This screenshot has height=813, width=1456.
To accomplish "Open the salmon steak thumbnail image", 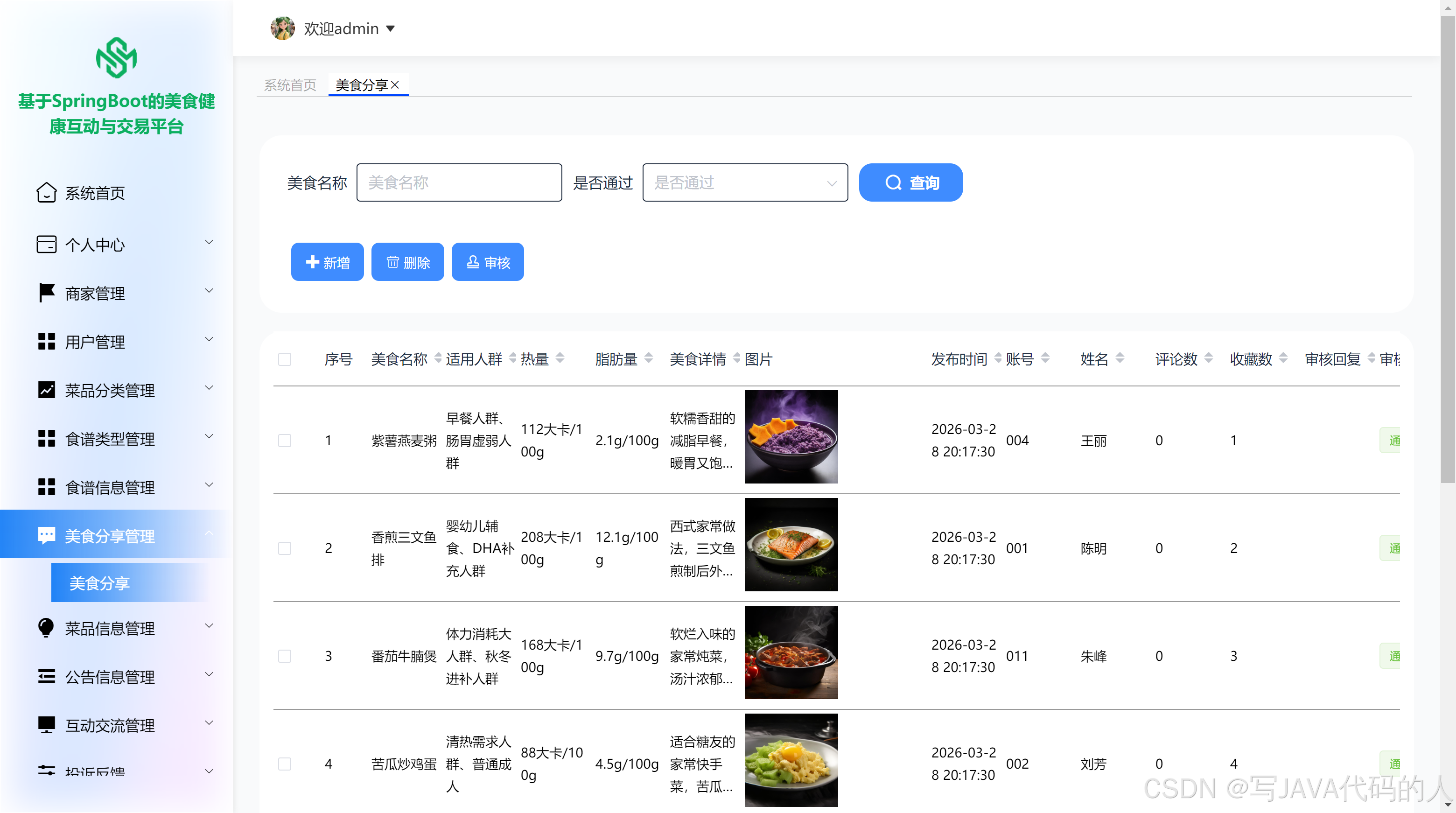I will coord(791,545).
